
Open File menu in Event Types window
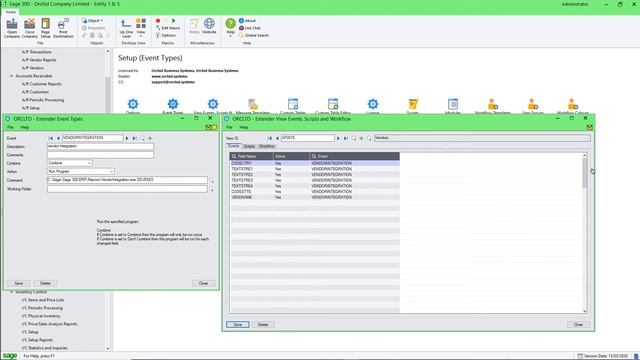point(10,127)
